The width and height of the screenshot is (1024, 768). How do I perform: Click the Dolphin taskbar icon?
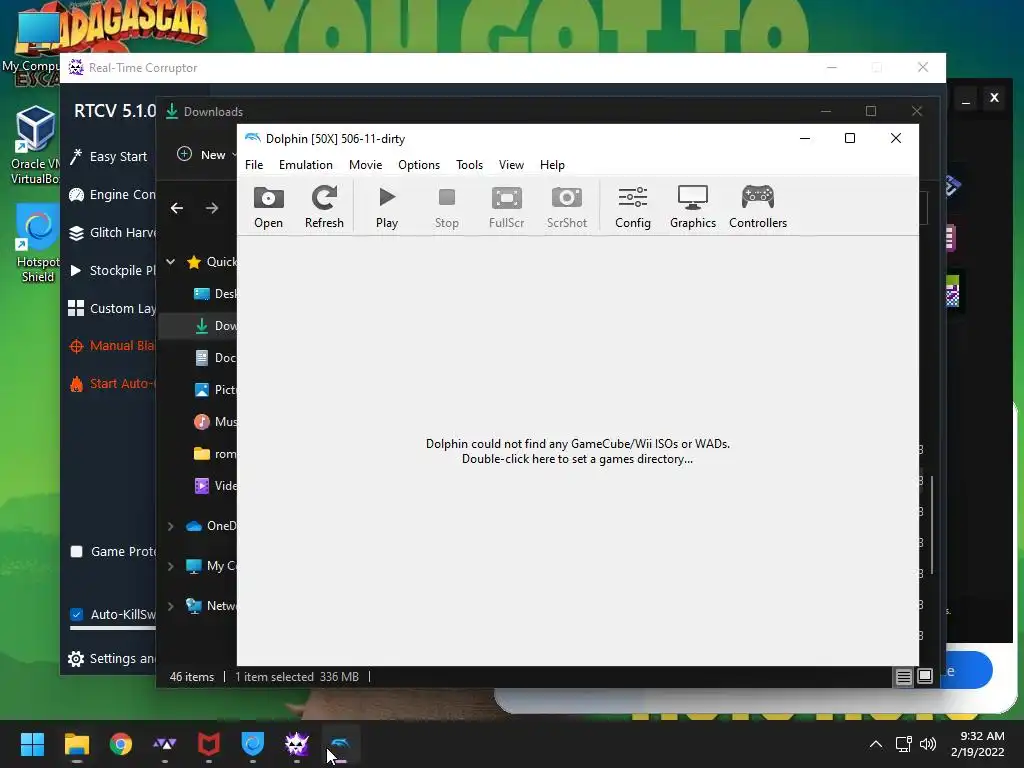(341, 744)
